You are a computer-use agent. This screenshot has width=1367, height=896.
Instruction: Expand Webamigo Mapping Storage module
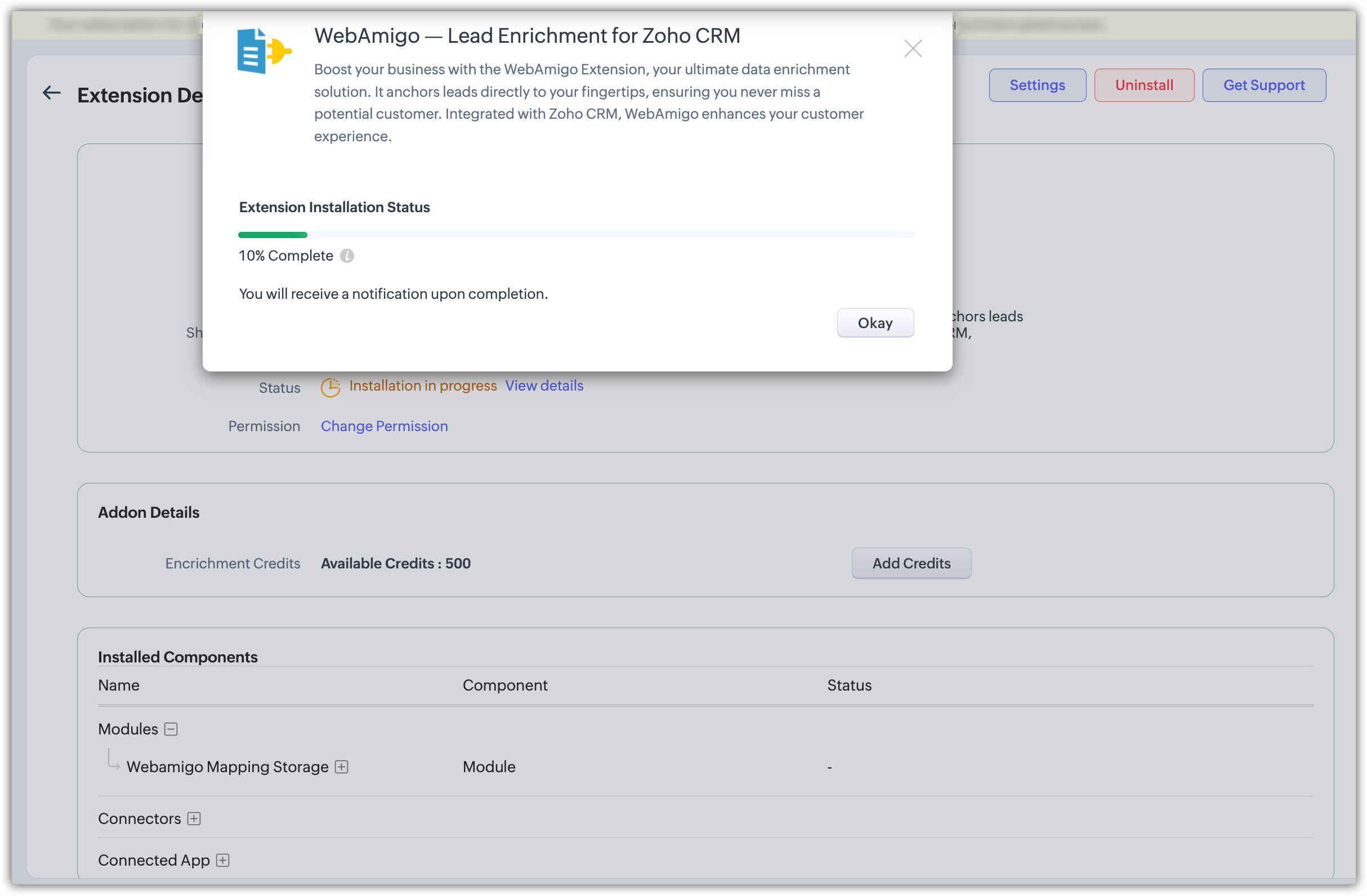point(342,767)
